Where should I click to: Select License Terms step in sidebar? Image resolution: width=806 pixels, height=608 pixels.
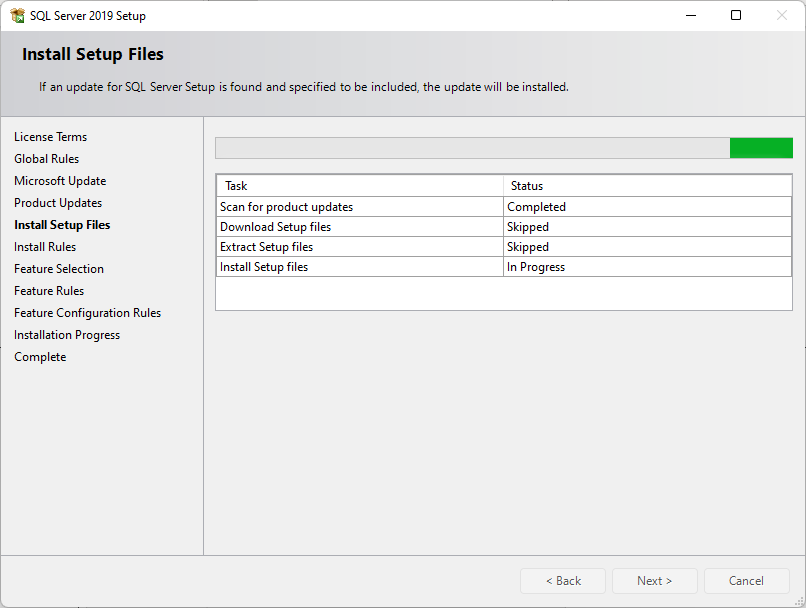pos(50,137)
